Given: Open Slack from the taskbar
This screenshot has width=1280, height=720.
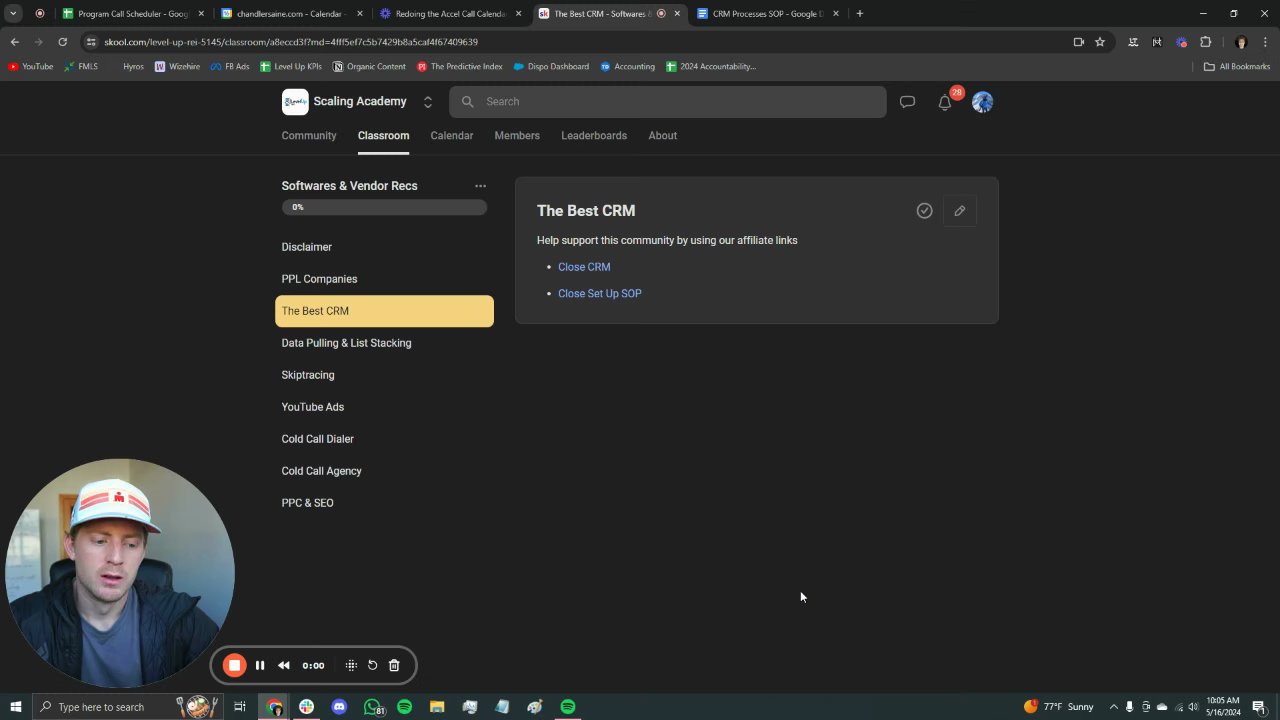Looking at the screenshot, I should click(306, 707).
